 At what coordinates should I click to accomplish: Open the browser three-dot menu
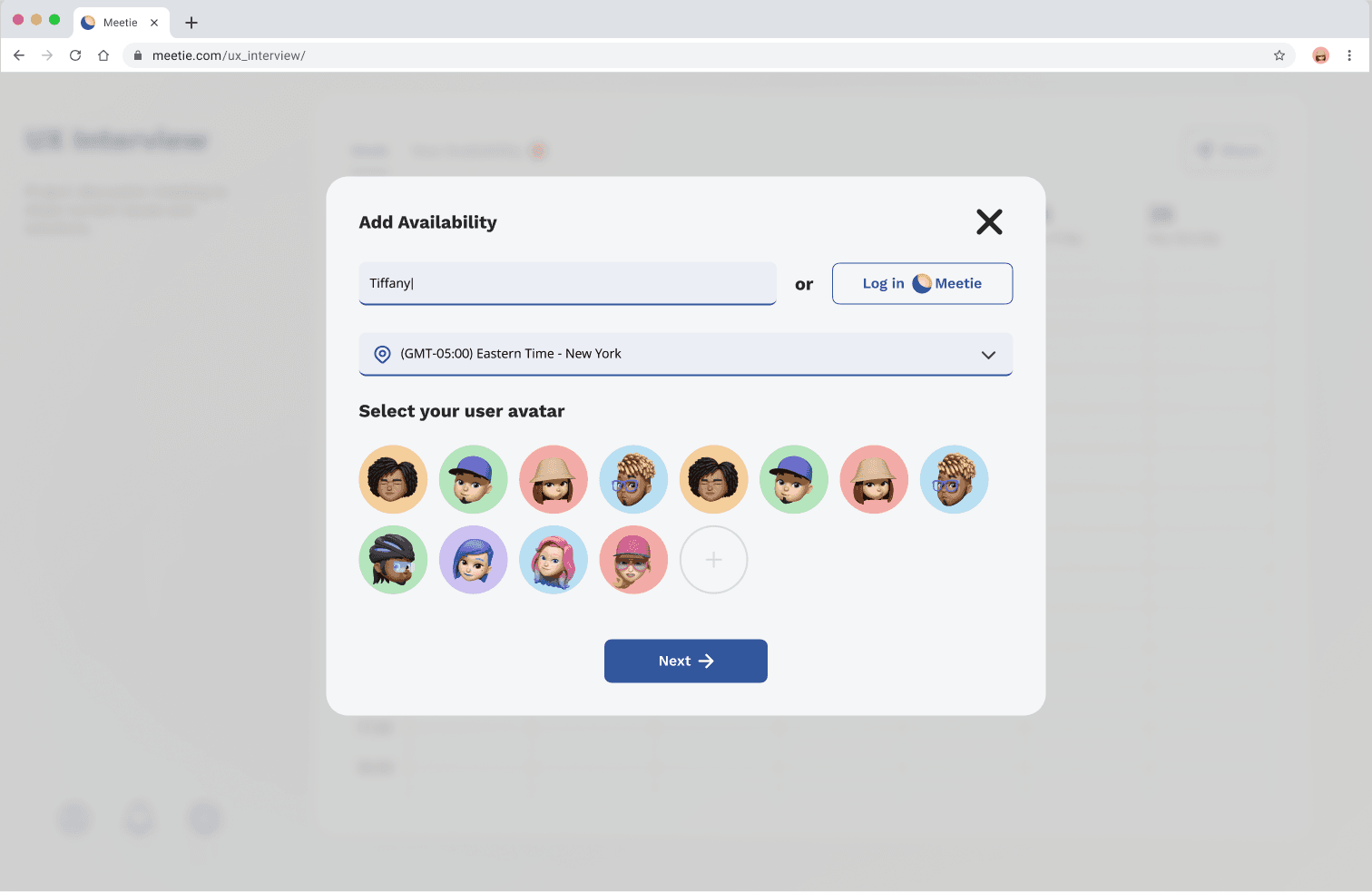coord(1349,55)
